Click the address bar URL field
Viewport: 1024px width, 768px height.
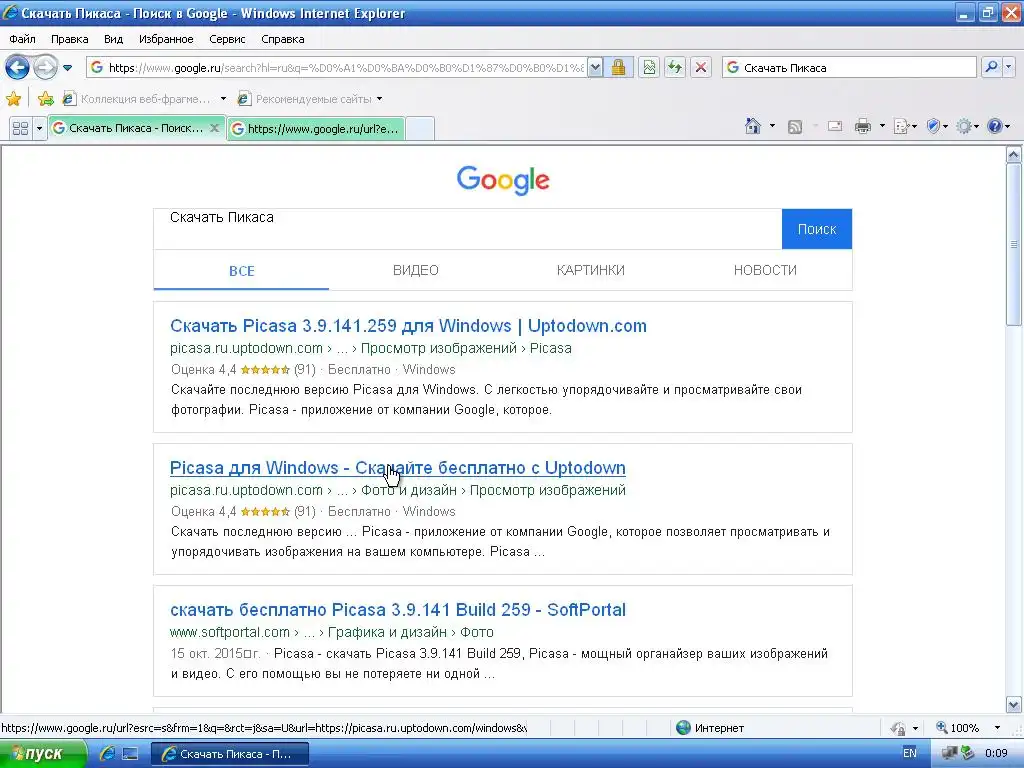(336, 68)
